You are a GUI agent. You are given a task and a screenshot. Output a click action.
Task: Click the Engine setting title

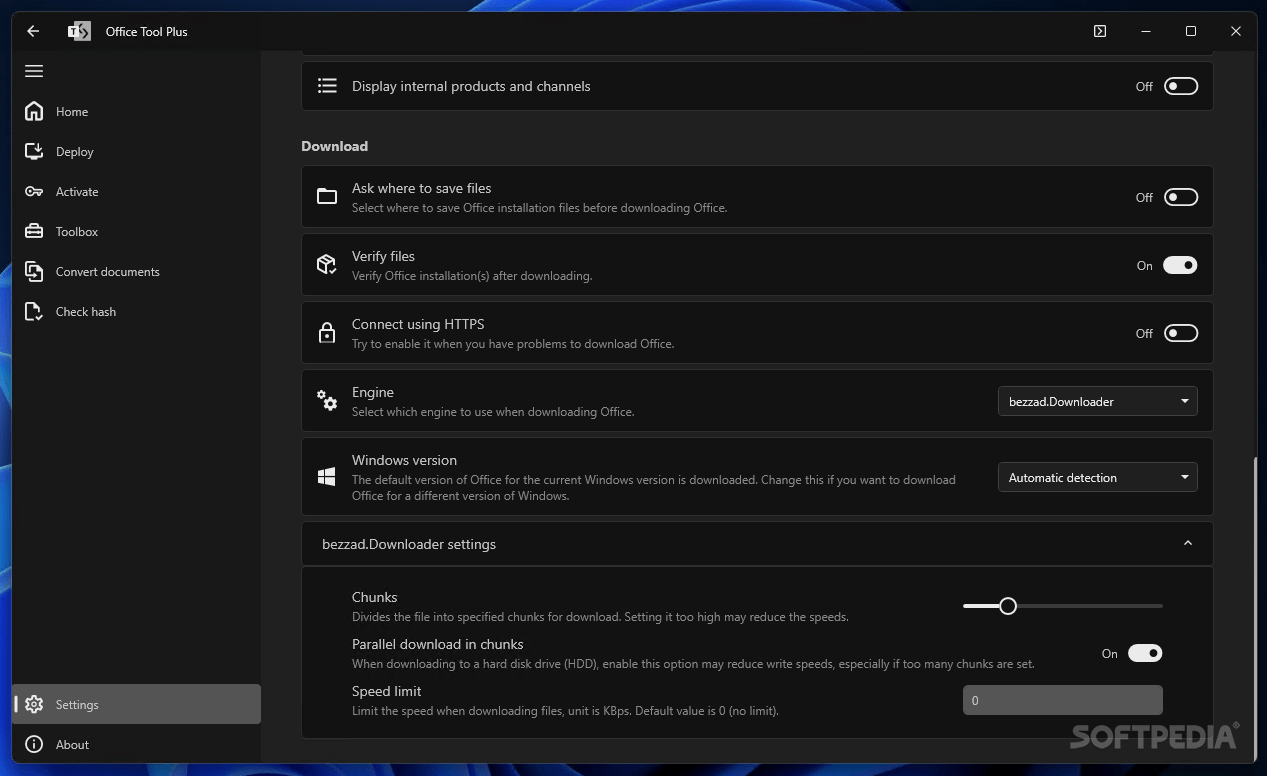pos(373,392)
